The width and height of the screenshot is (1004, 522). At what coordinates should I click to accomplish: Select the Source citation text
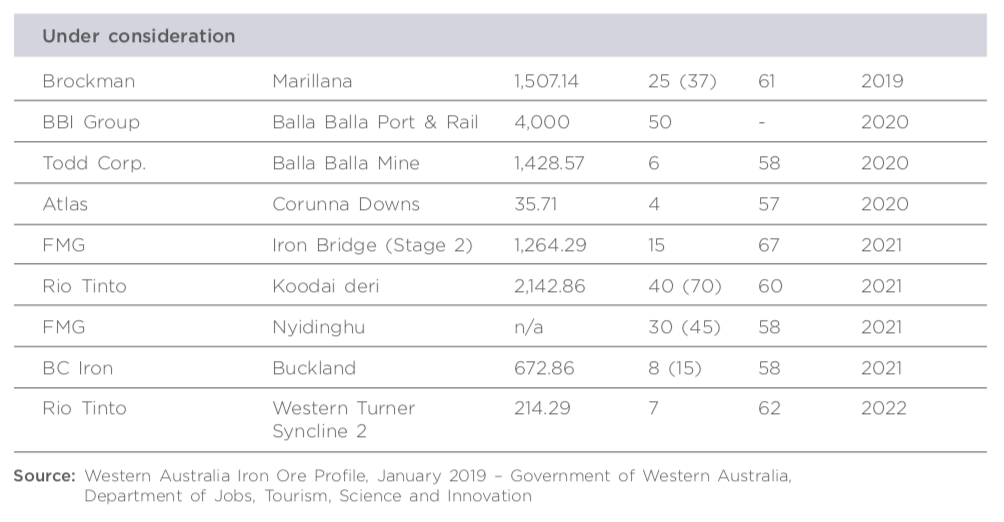coord(403,485)
